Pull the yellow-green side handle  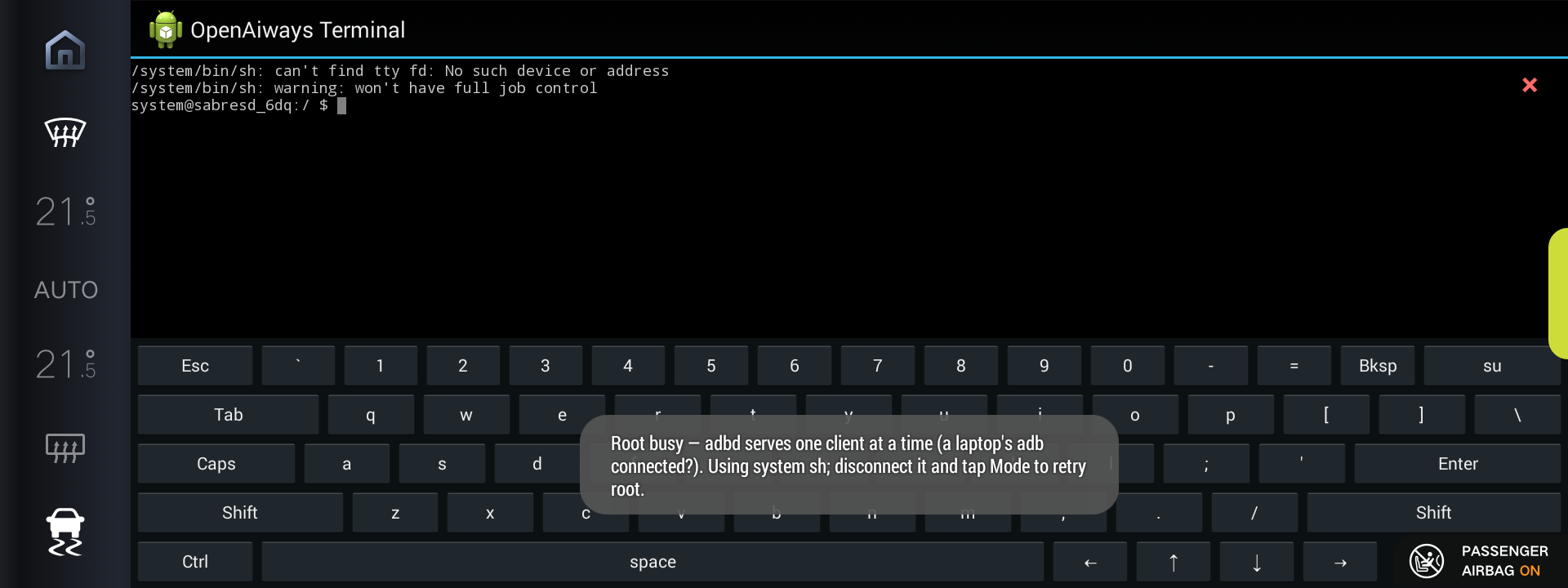(x=1558, y=293)
